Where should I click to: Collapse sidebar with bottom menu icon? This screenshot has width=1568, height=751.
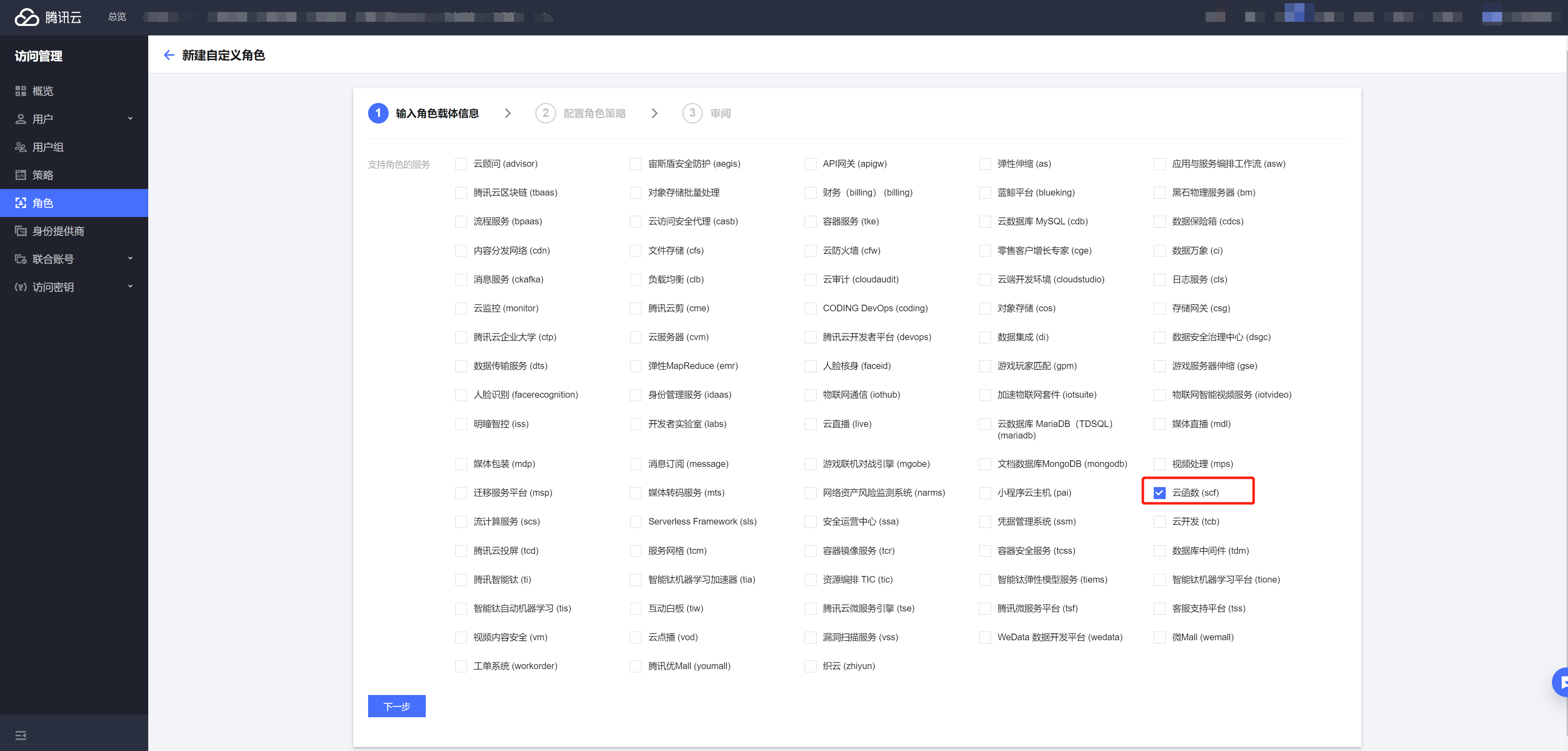tap(21, 735)
